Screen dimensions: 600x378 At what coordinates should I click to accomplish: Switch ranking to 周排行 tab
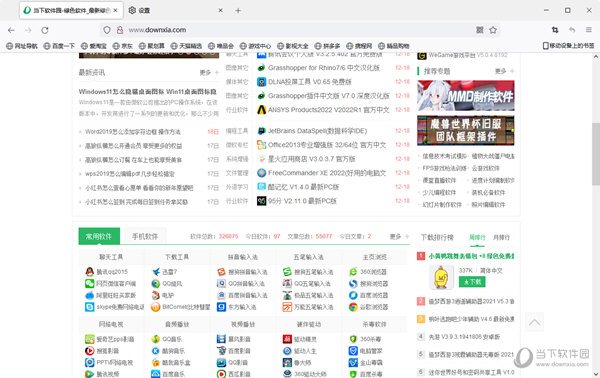point(477,238)
